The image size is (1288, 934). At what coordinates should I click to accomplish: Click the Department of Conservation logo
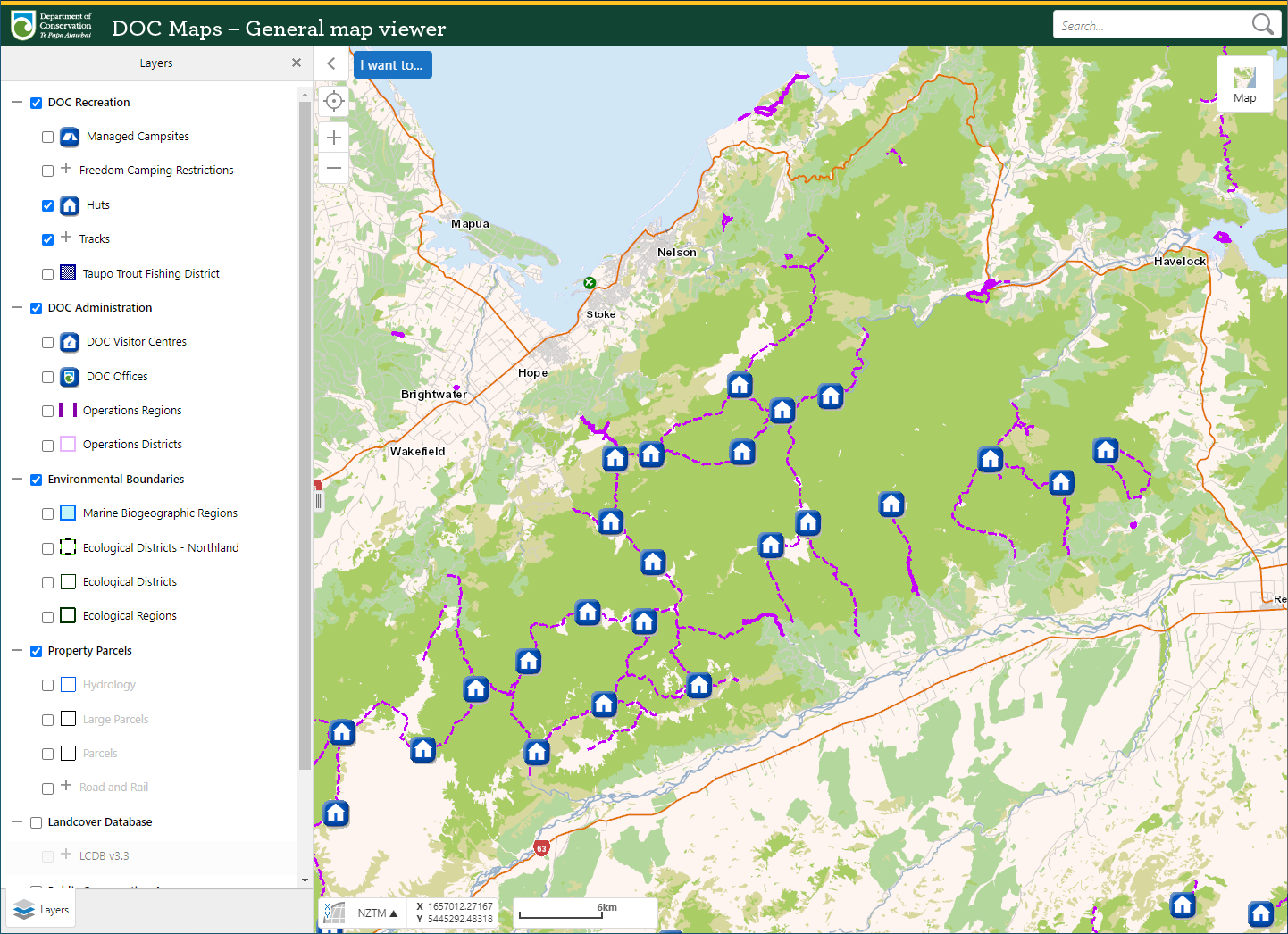click(52, 25)
